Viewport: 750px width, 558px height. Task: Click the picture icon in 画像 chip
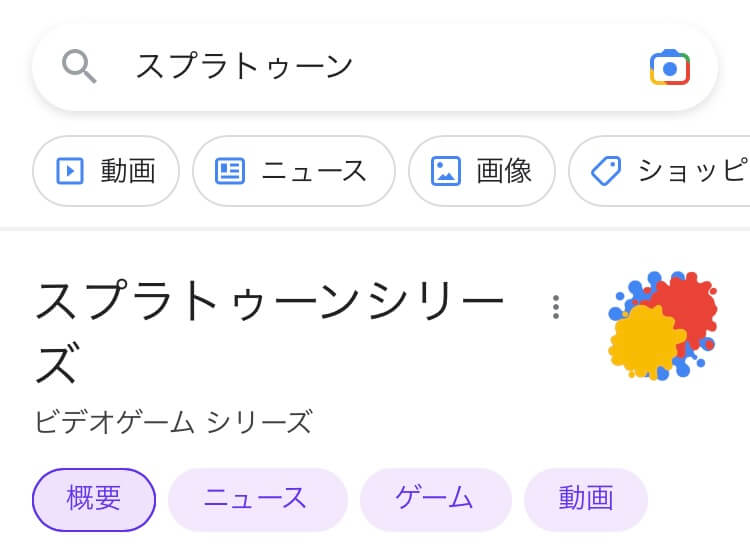[x=446, y=171]
